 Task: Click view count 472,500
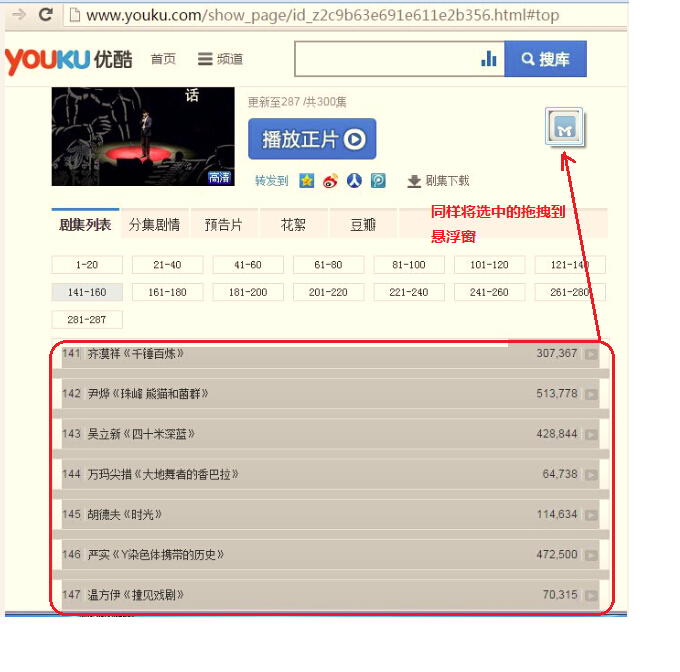pyautogui.click(x=557, y=555)
